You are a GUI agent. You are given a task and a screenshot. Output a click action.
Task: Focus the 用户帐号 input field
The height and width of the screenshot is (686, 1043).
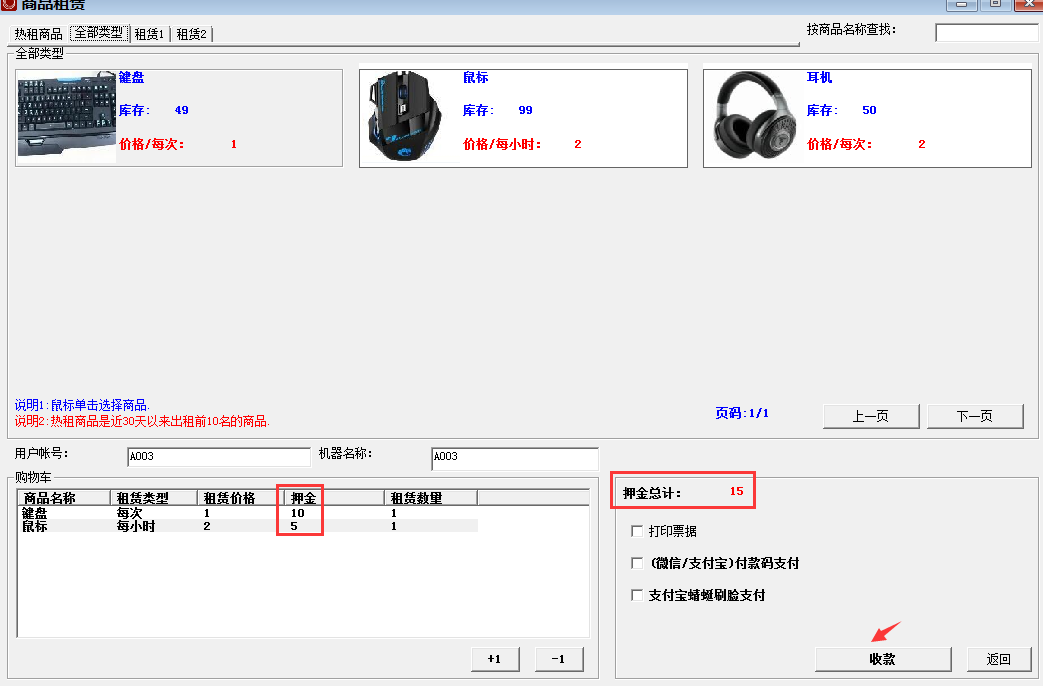pyautogui.click(x=218, y=457)
